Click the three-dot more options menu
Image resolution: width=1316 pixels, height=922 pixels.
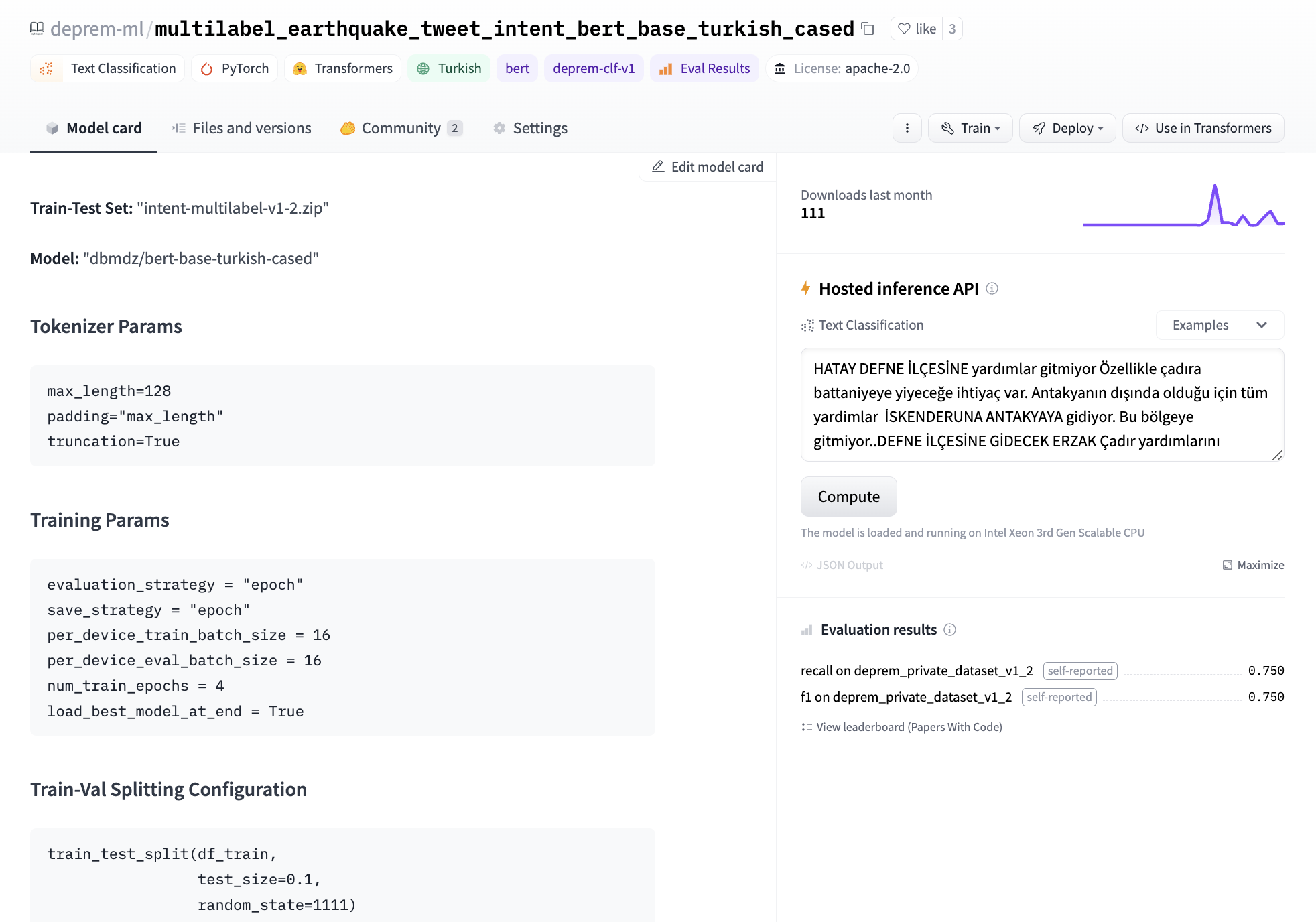(907, 128)
